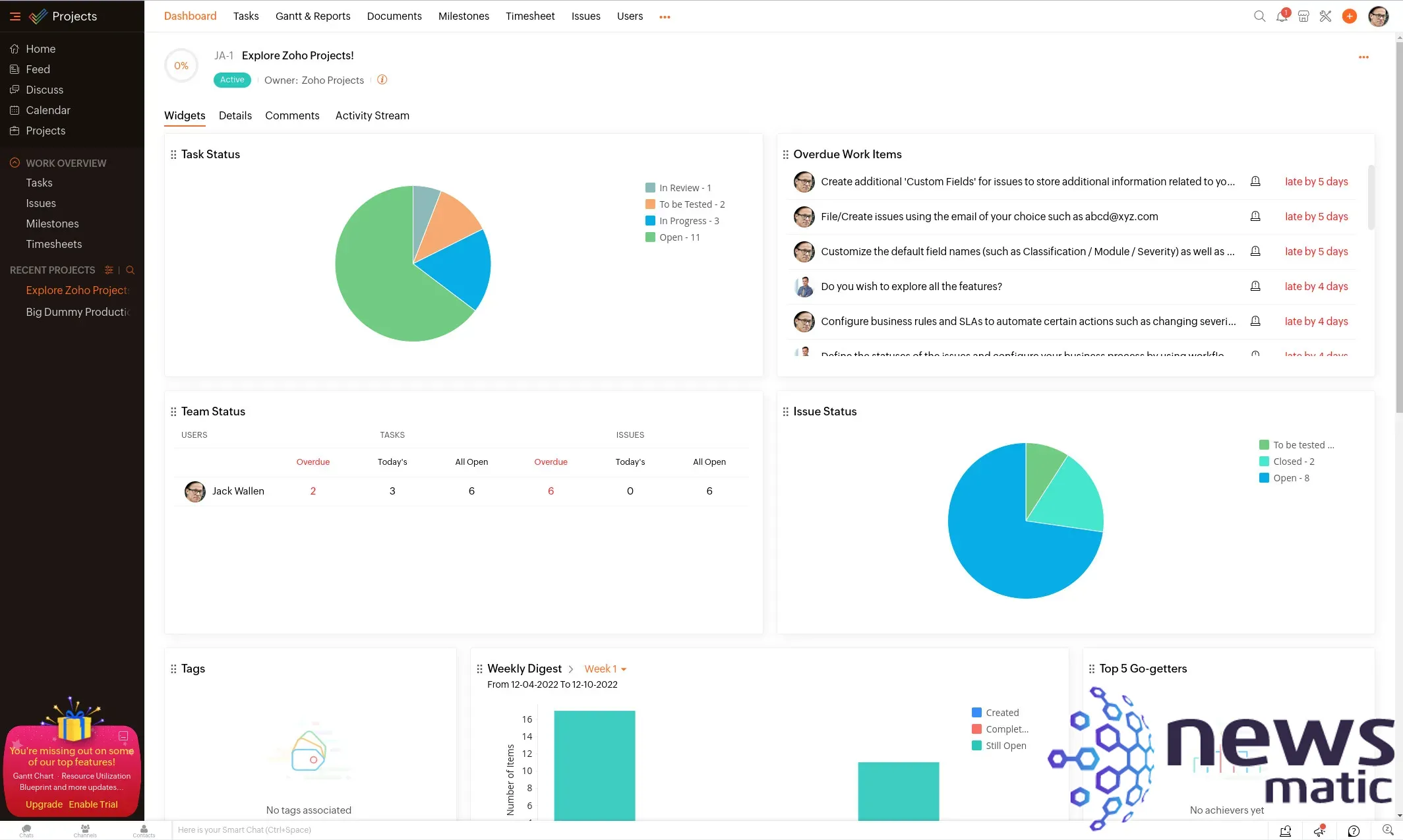This screenshot has width=1403, height=840.
Task: Click the Team Status widget drag handle
Action: click(173, 411)
